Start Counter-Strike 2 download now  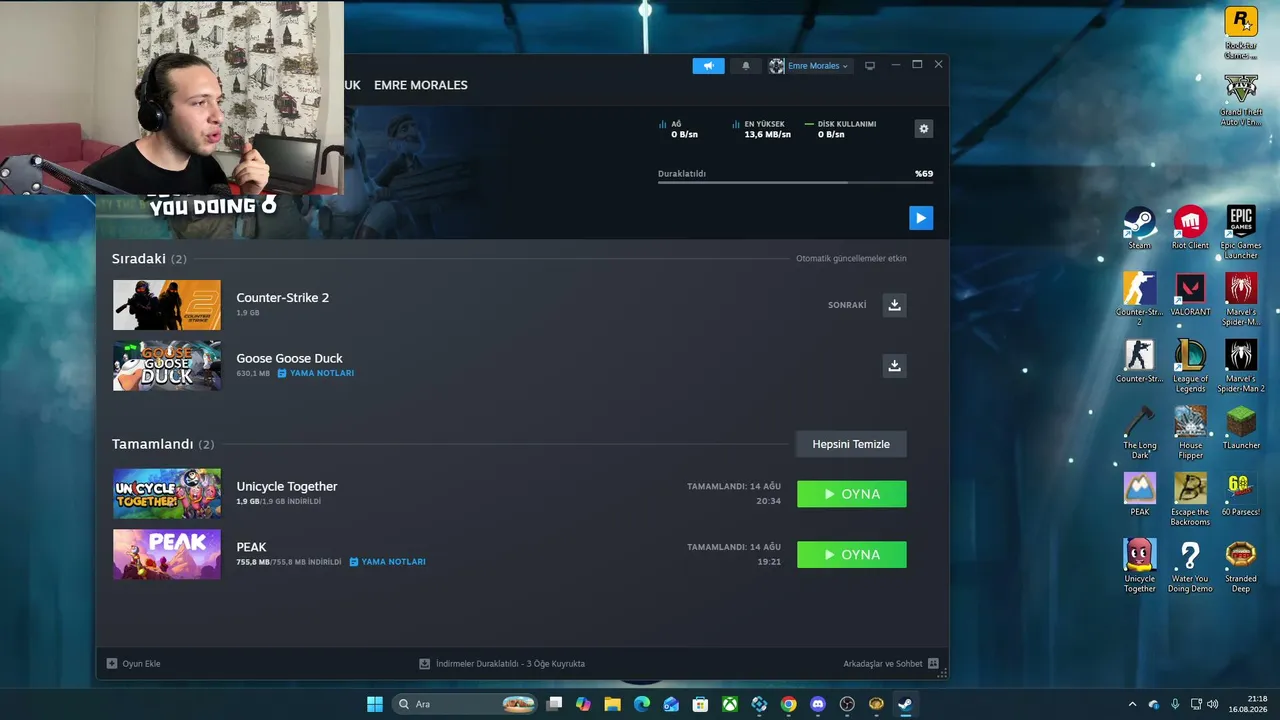click(895, 305)
